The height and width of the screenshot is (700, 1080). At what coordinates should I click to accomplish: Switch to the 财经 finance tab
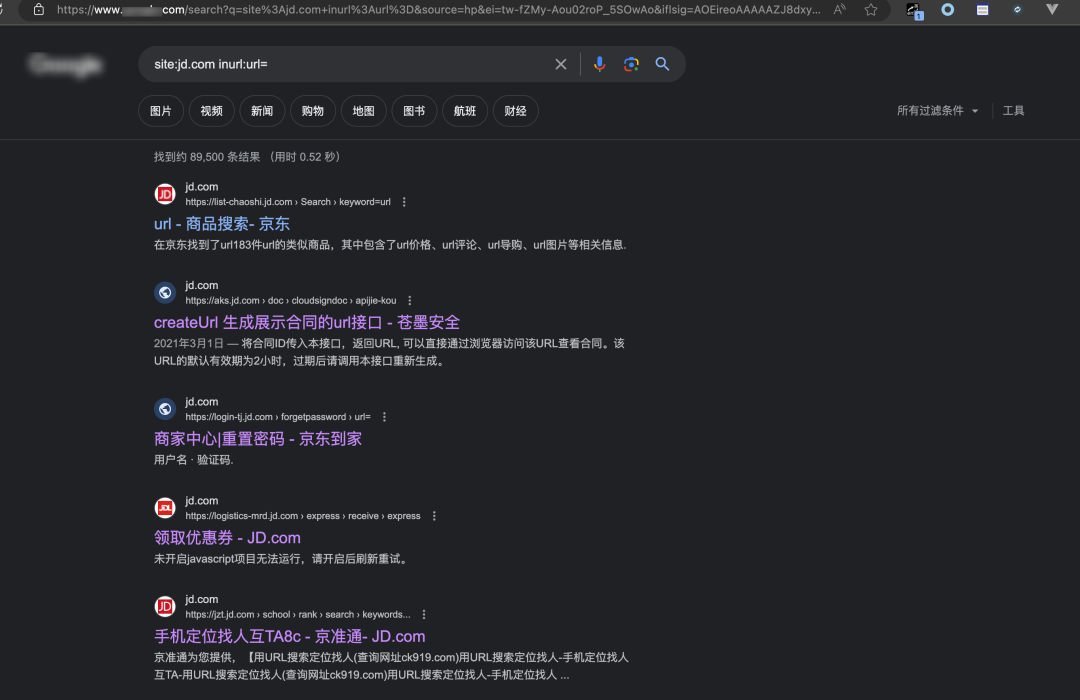pos(515,111)
